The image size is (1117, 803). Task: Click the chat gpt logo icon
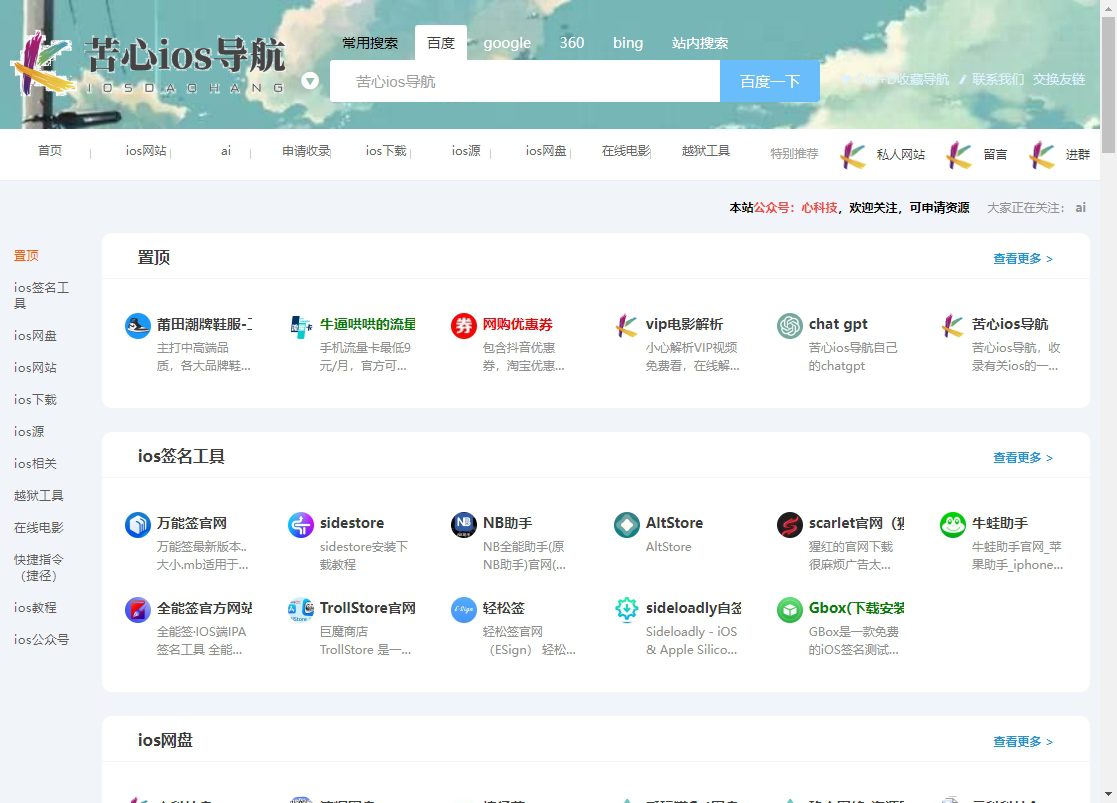[790, 326]
